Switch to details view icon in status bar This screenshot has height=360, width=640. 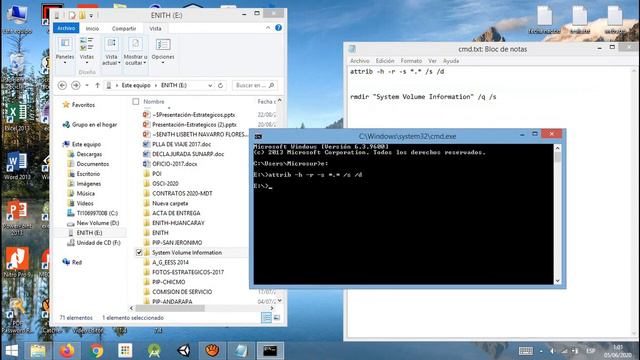pos(266,318)
